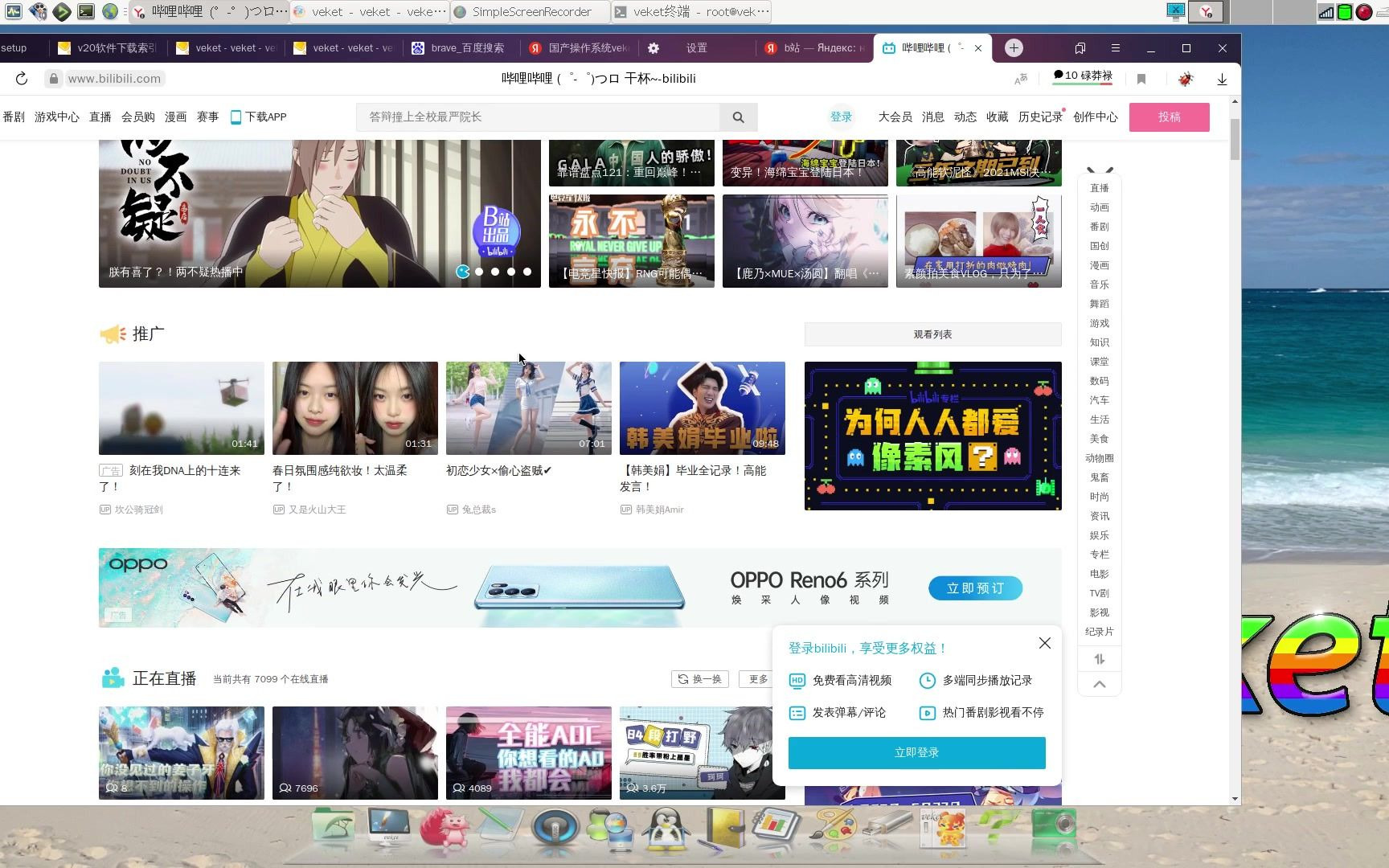The width and height of the screenshot is (1389, 868).
Task: Open the ladybug extension icon
Action: (1186, 79)
